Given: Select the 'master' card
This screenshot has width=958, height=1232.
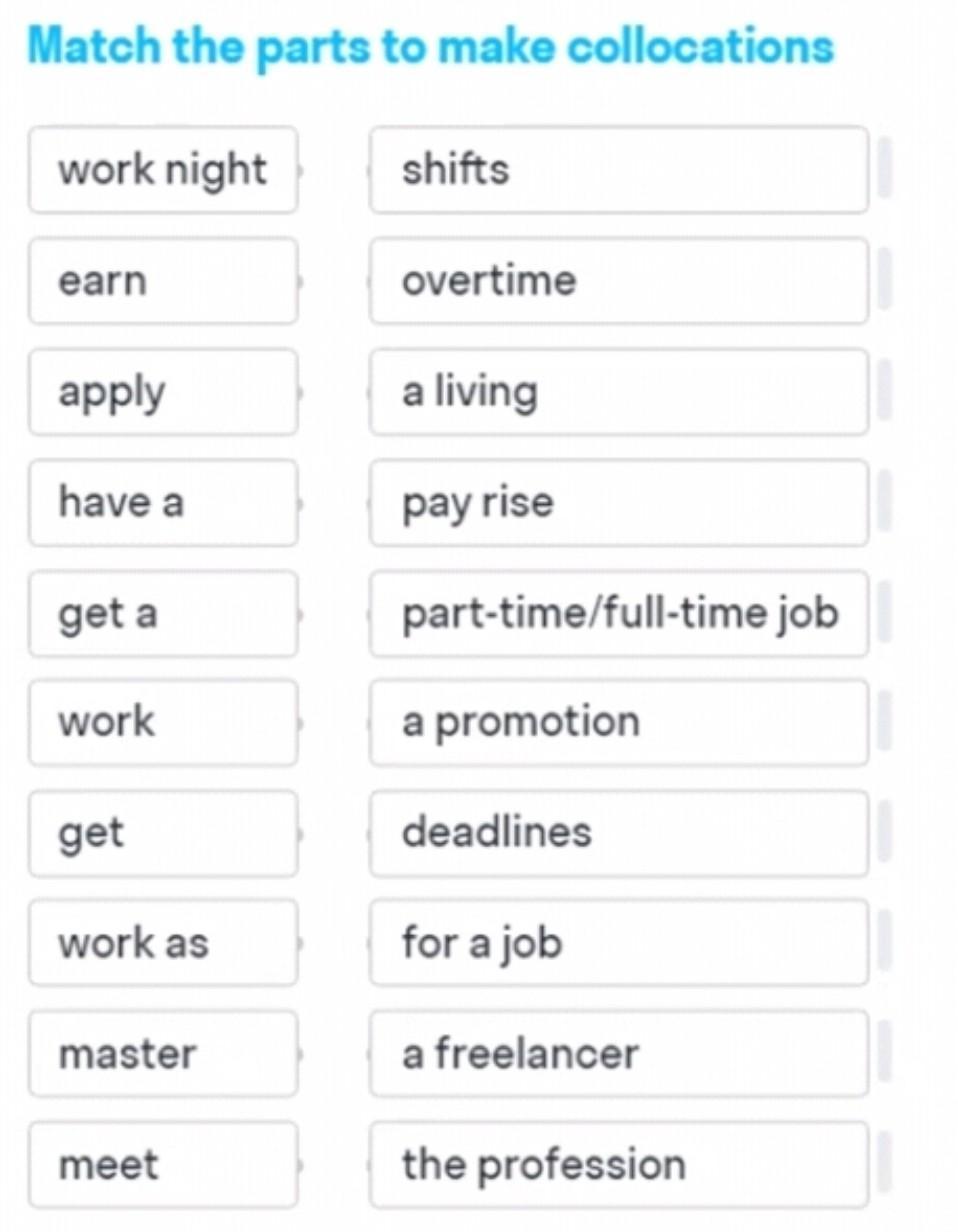Looking at the screenshot, I should [163, 1054].
